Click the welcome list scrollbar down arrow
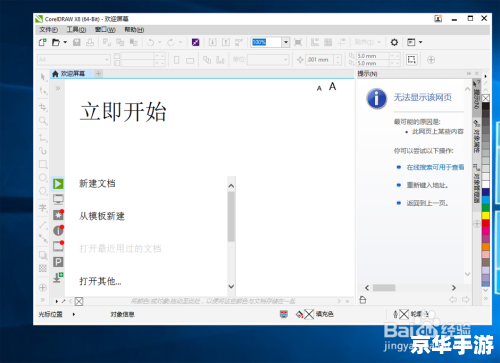500x363 pixels. pos(231,286)
